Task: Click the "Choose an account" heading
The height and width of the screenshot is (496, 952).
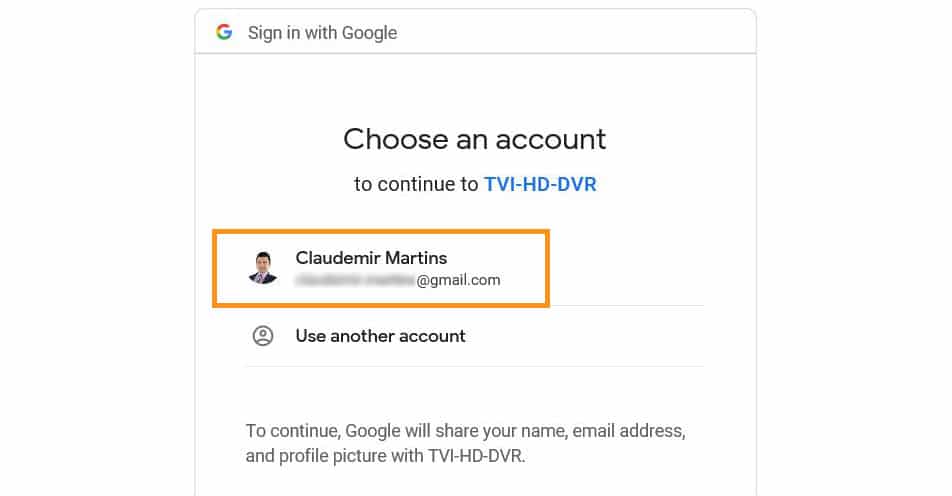Action: point(475,138)
